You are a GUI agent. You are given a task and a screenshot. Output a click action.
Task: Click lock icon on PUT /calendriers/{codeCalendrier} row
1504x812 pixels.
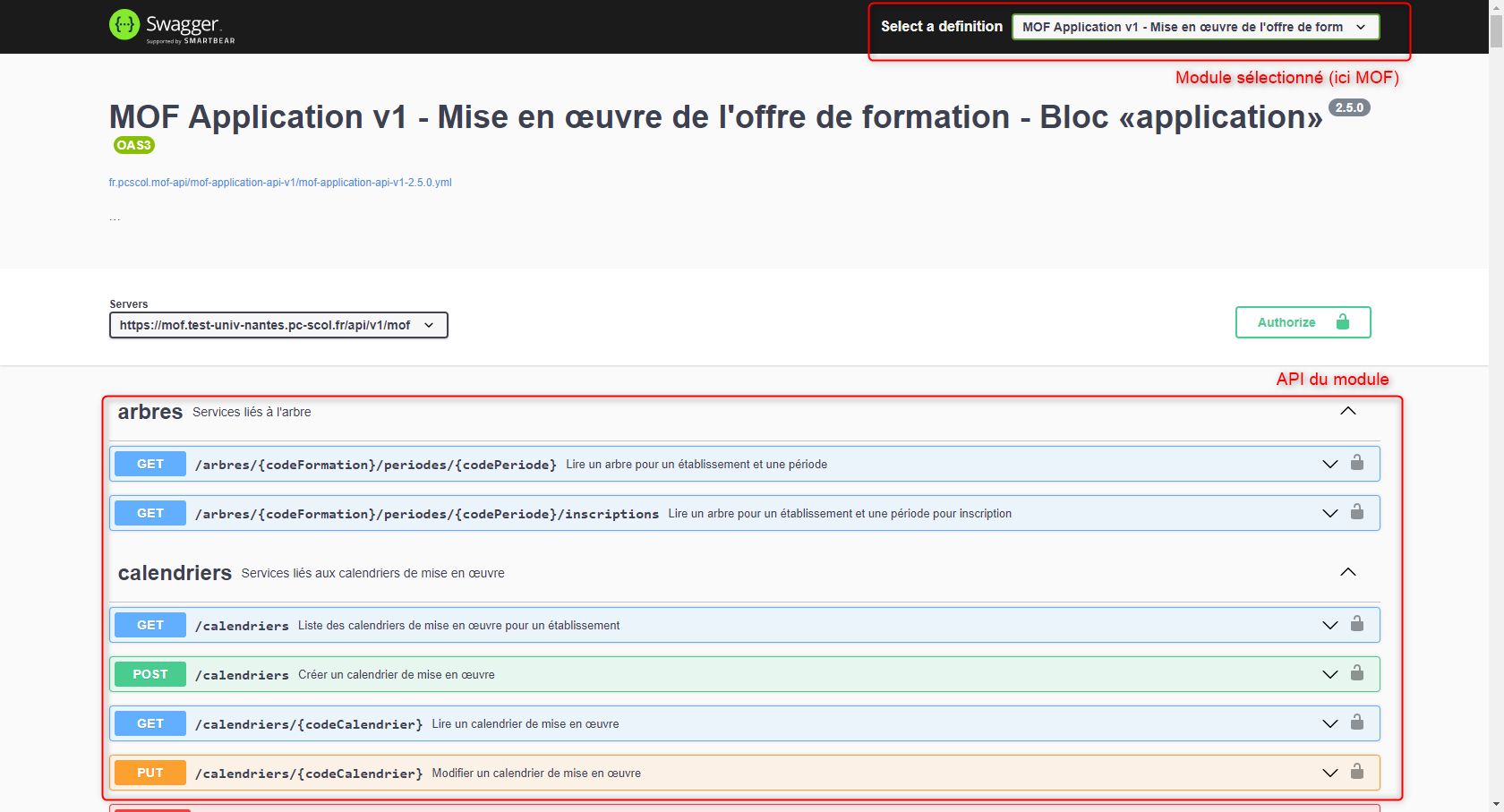[x=1357, y=772]
